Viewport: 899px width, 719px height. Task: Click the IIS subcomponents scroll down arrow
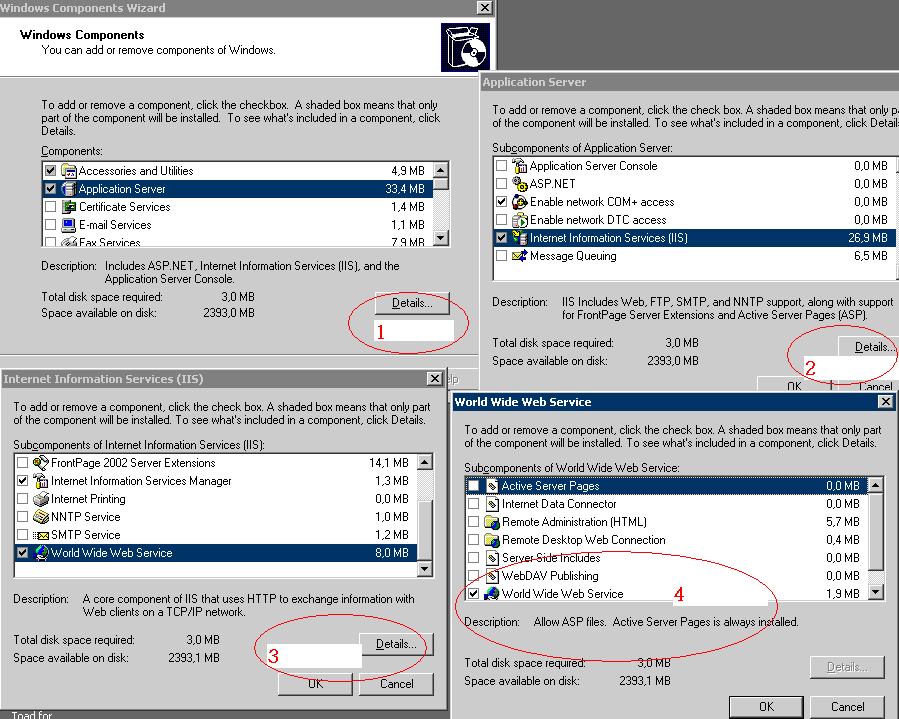(424, 569)
